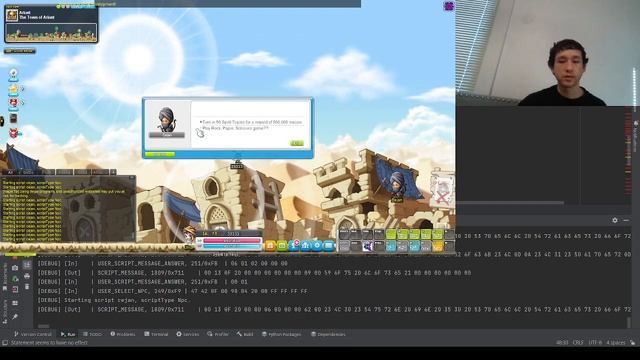Open Run panel settings gear
The width and height of the screenshot is (640, 360).
click(615, 220)
